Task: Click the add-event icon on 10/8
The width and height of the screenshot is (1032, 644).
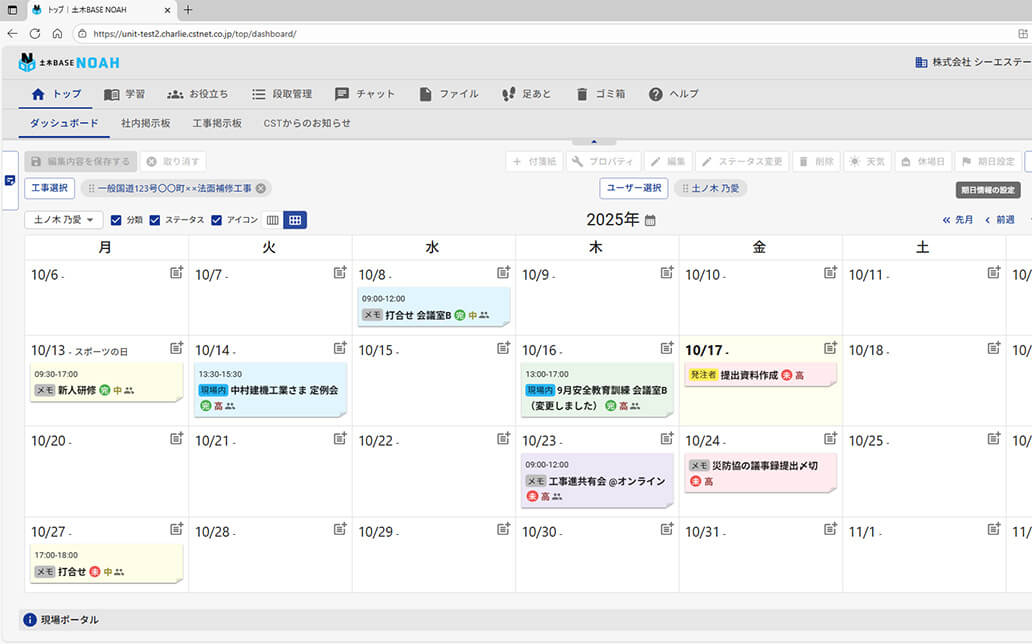Action: (504, 272)
